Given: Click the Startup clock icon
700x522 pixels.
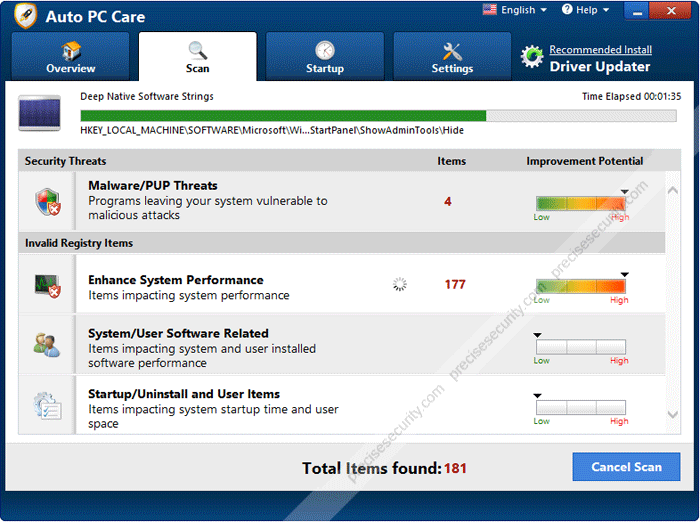Looking at the screenshot, I should pos(325,50).
